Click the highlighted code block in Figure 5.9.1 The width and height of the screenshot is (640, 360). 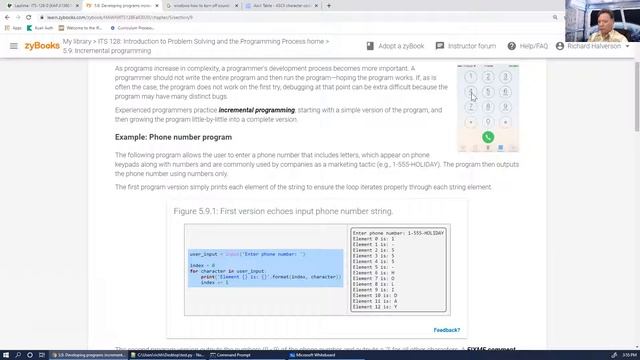click(265, 268)
